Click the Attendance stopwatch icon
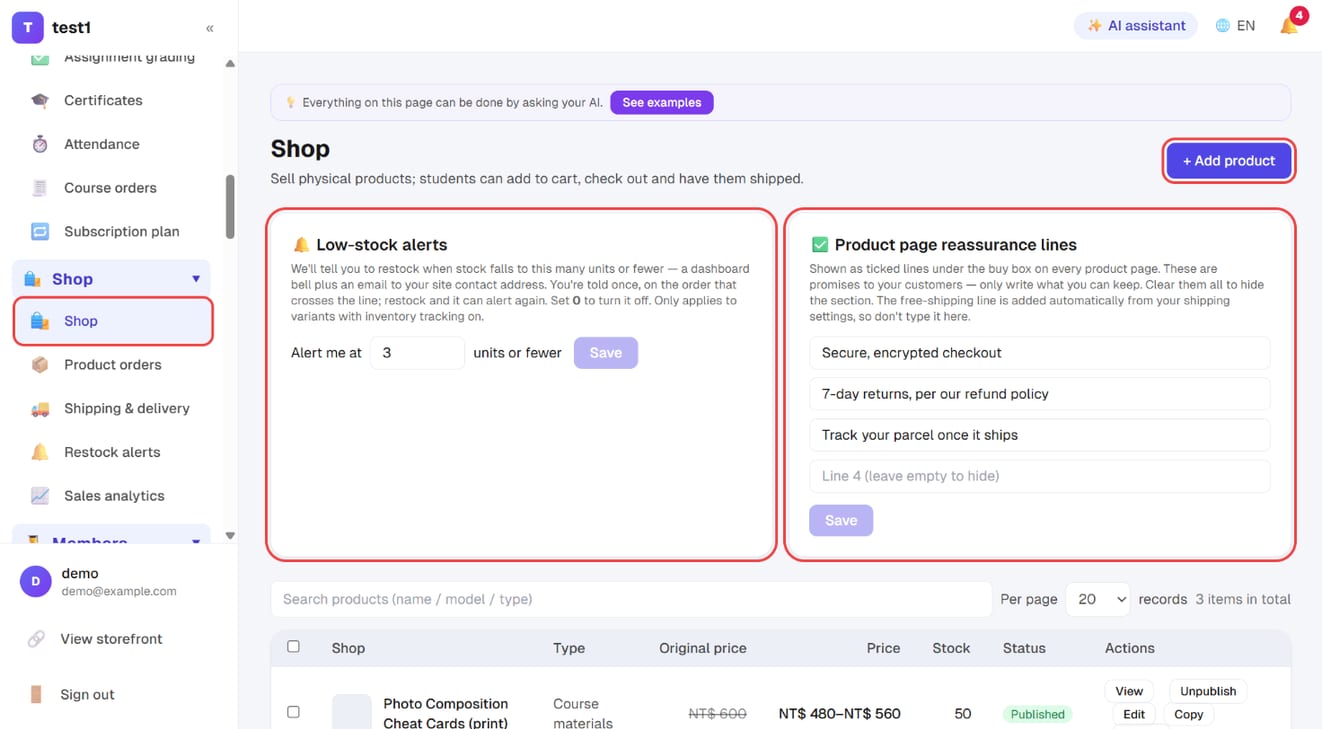 tap(40, 144)
